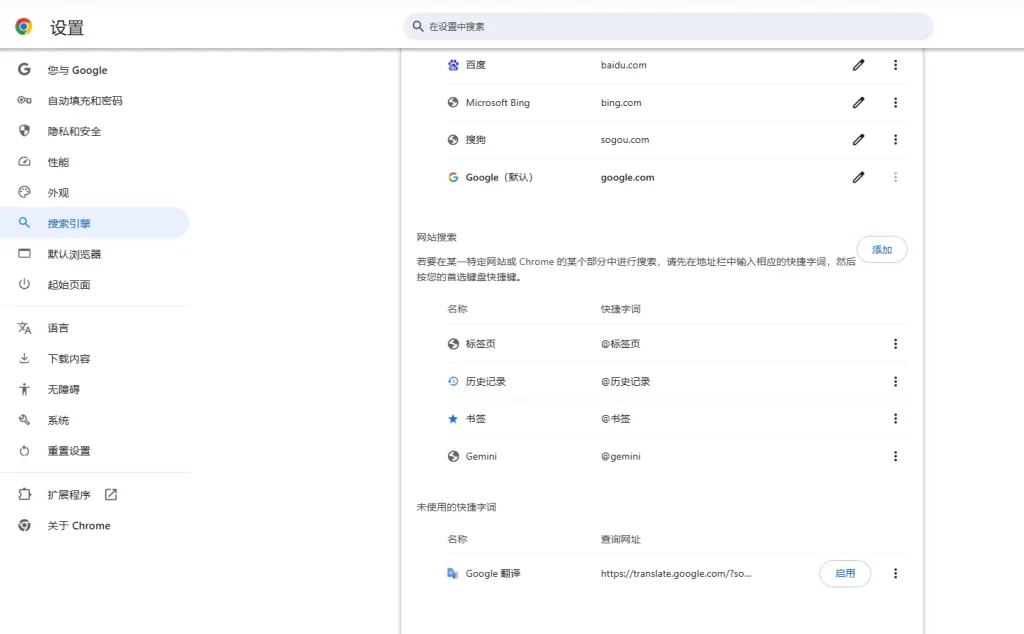1024x634 pixels.
Task: Edit the 搜狗 search engine with pencil icon
Action: point(858,140)
